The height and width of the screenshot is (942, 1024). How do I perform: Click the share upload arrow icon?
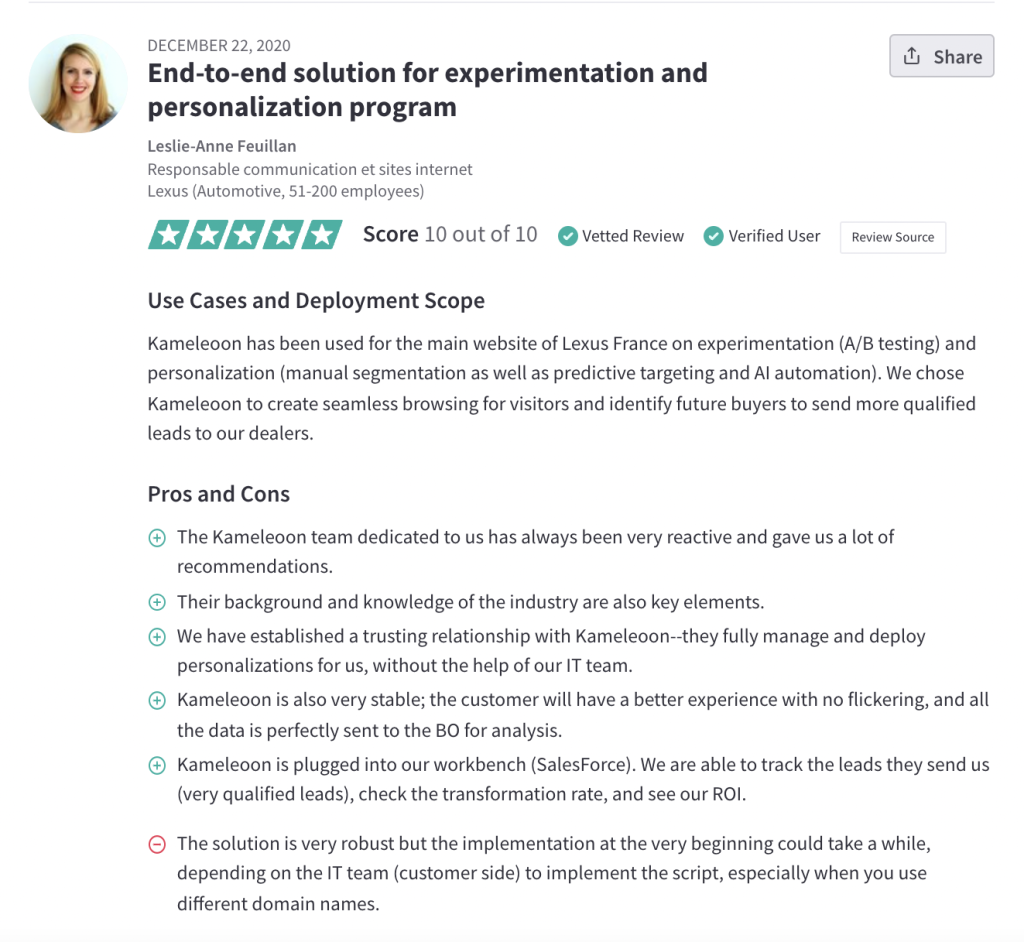[911, 56]
